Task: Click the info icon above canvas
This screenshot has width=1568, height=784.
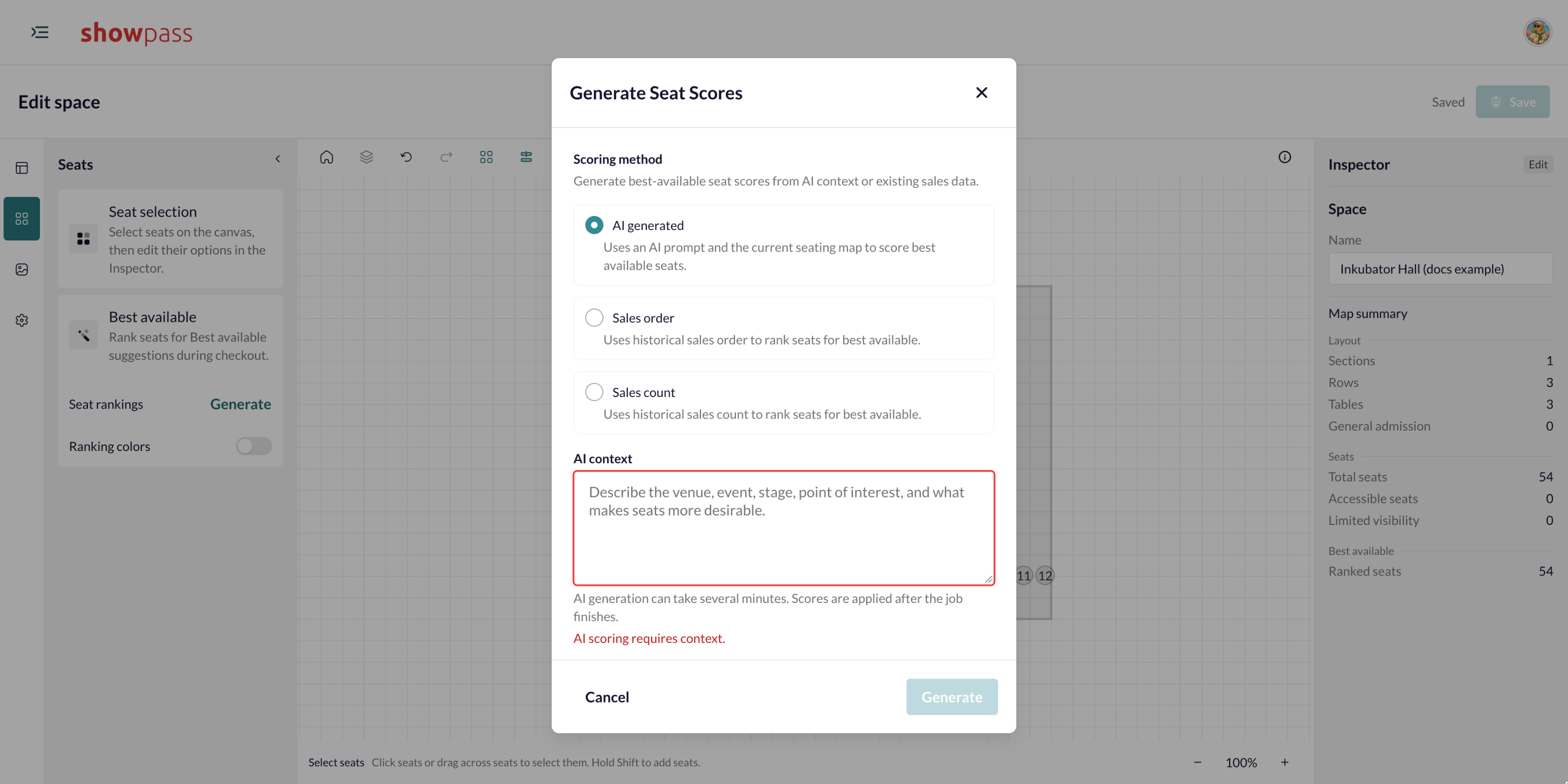Action: 1284,157
